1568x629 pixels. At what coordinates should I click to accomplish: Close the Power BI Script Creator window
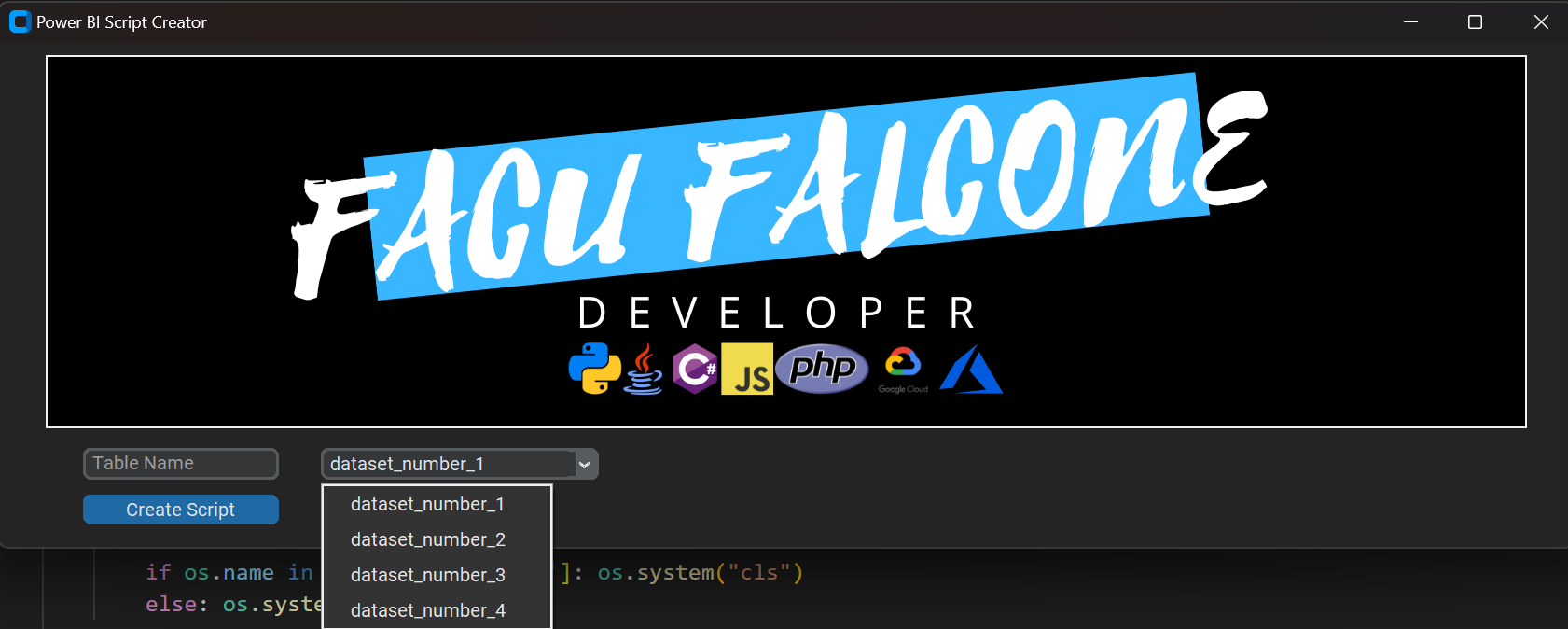pos(1541,21)
